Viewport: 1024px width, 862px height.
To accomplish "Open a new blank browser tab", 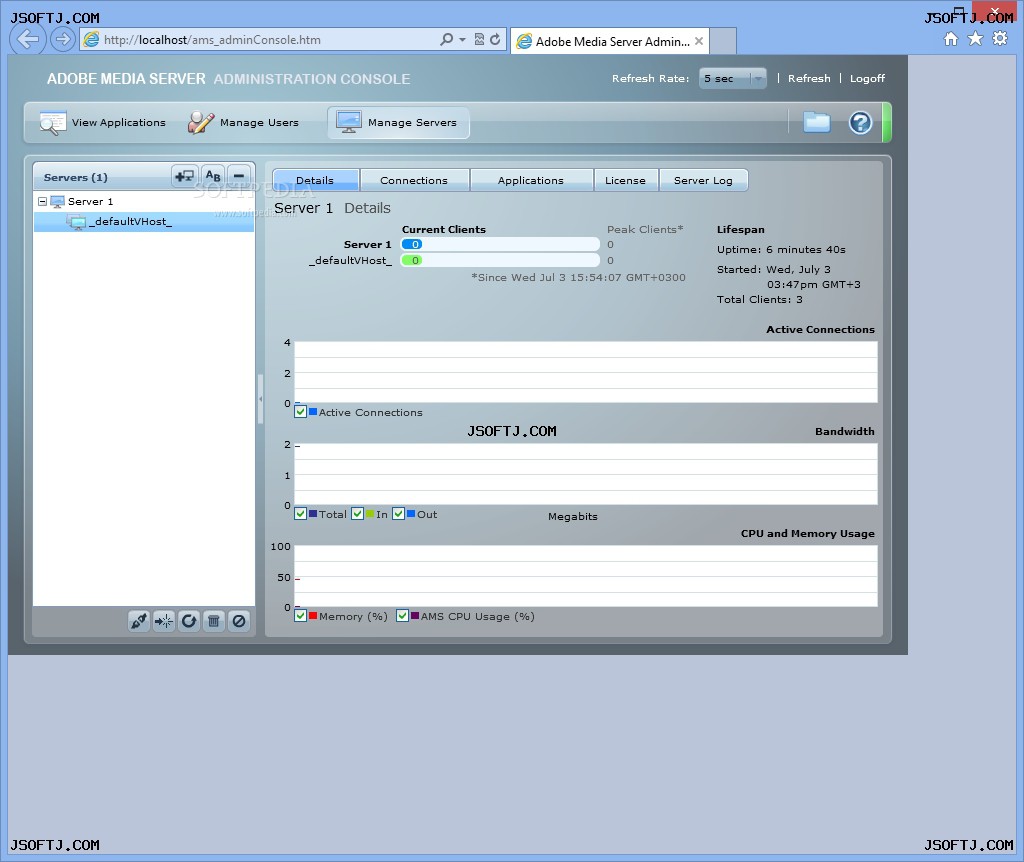I will [723, 41].
